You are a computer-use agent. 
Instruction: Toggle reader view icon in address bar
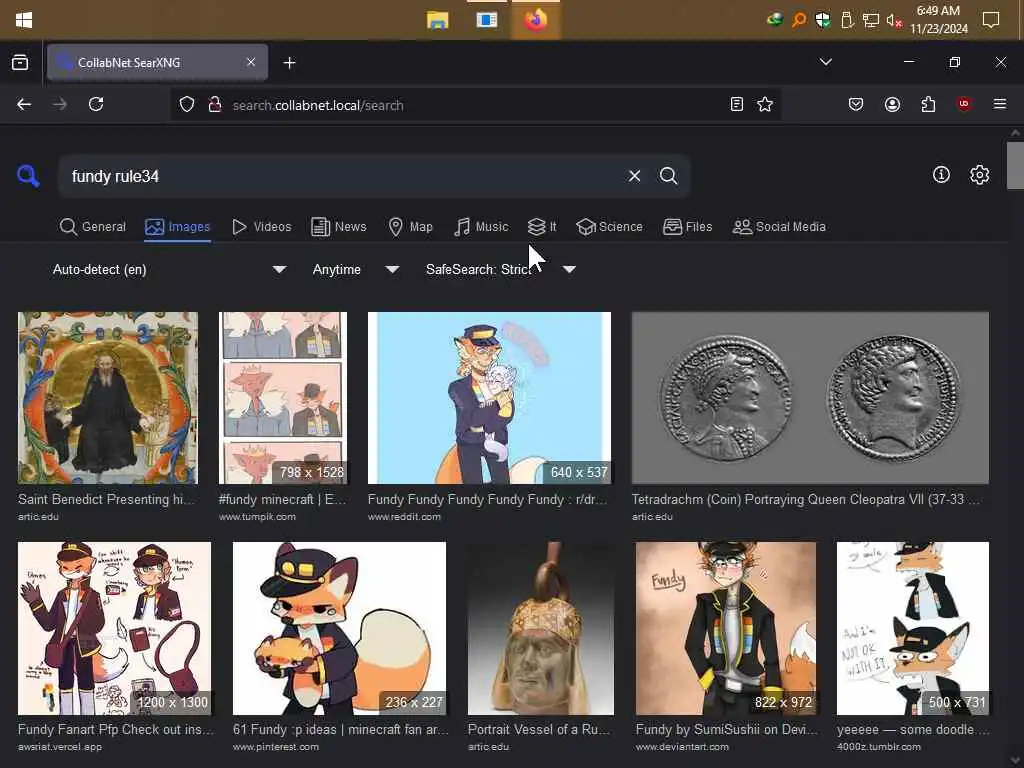point(737,104)
